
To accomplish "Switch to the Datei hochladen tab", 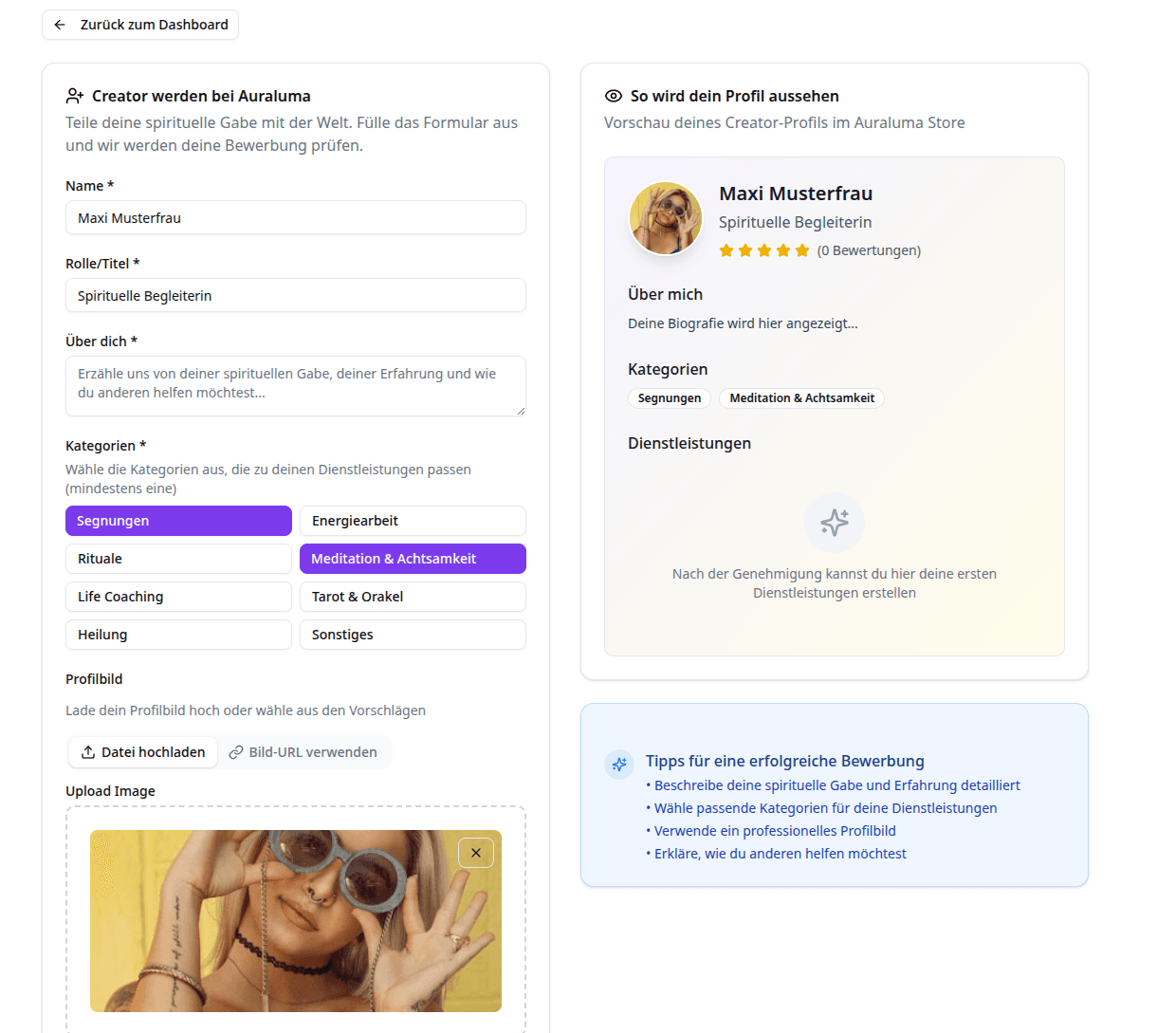I will (x=142, y=751).
